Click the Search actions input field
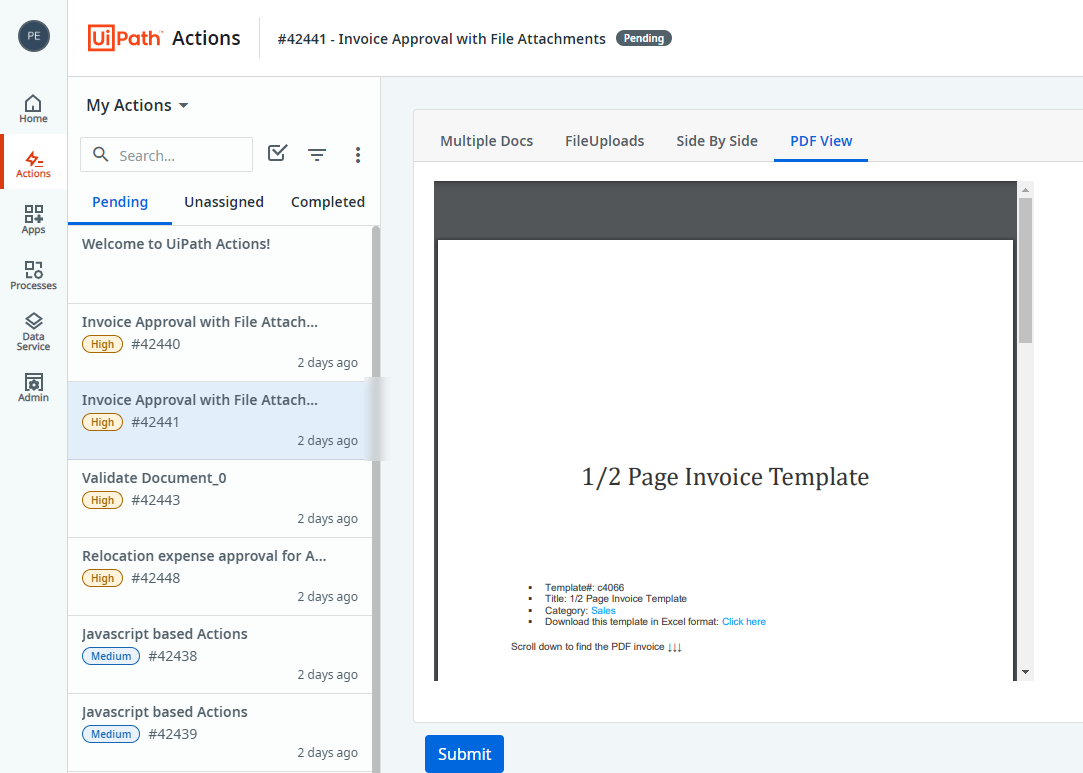 click(180, 155)
